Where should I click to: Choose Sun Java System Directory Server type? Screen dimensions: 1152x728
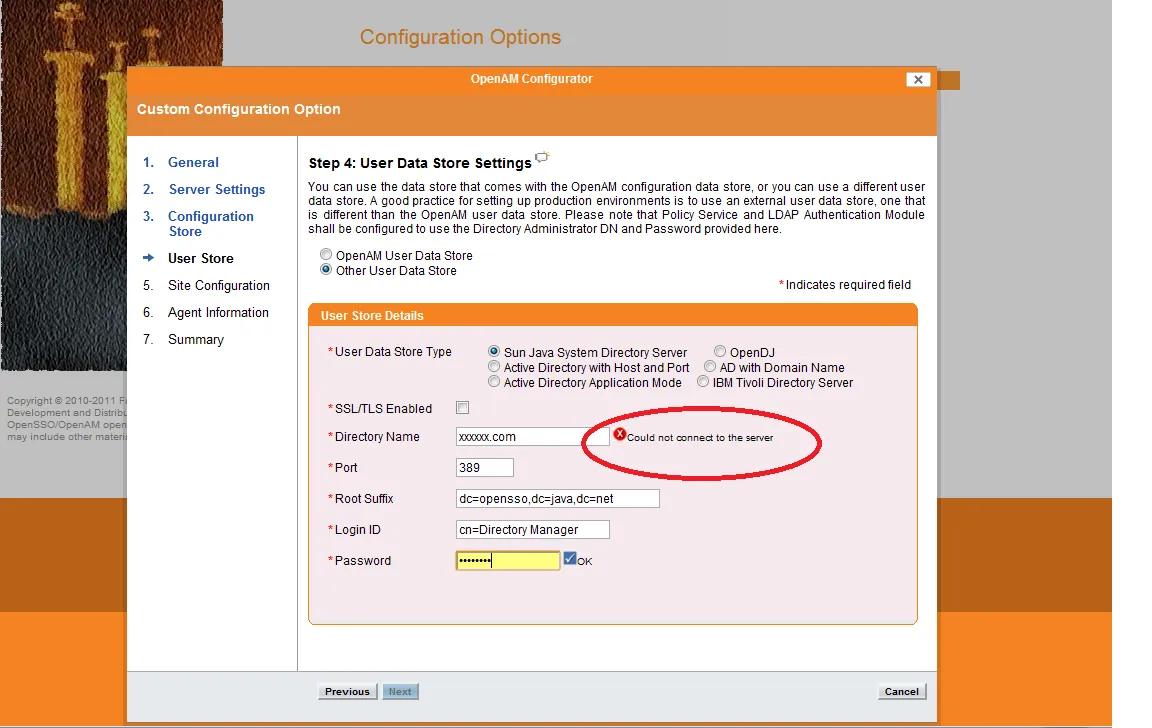(x=494, y=351)
